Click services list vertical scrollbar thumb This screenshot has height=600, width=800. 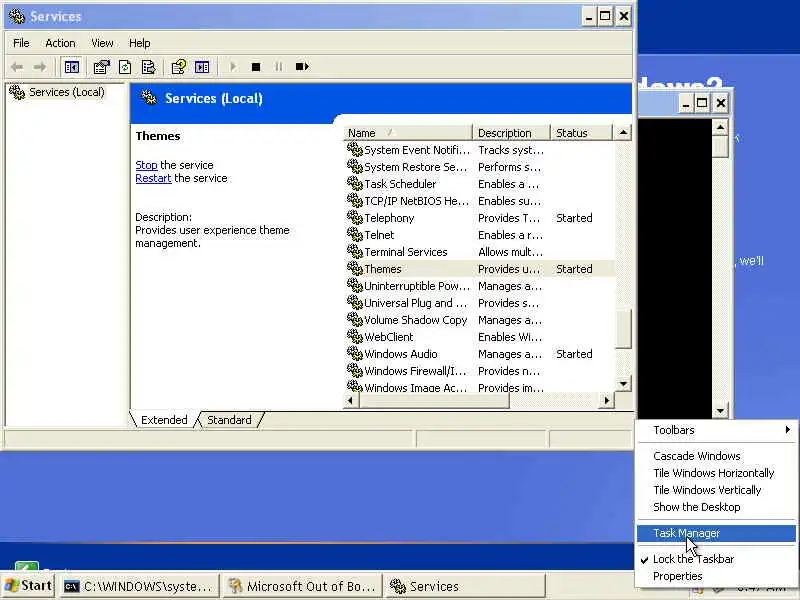[623, 328]
